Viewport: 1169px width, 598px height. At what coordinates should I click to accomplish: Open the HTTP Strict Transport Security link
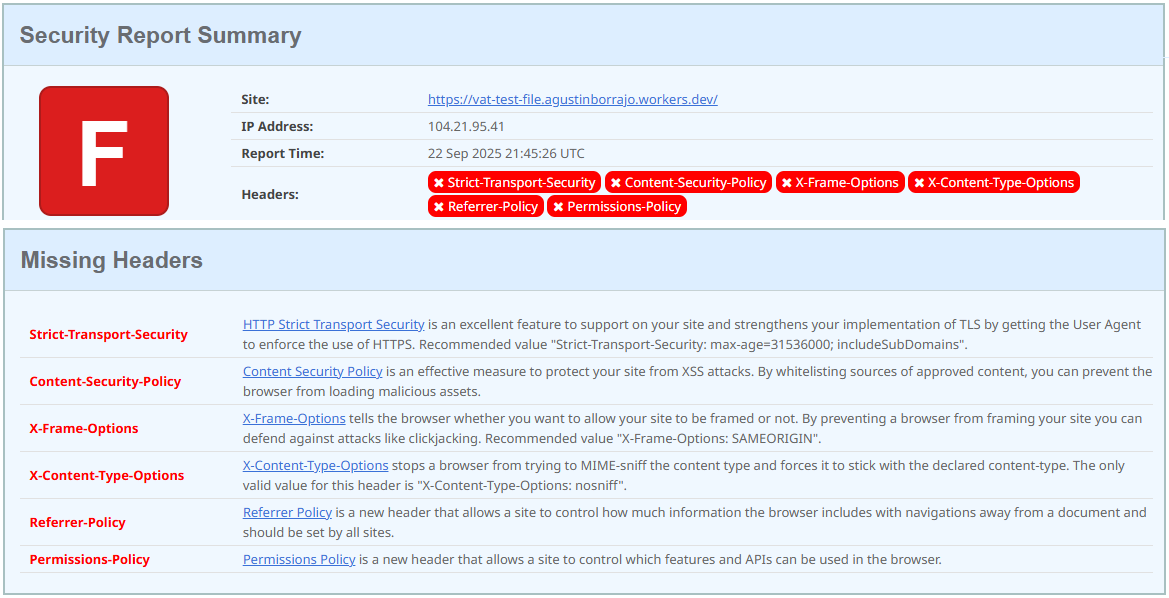pos(333,325)
